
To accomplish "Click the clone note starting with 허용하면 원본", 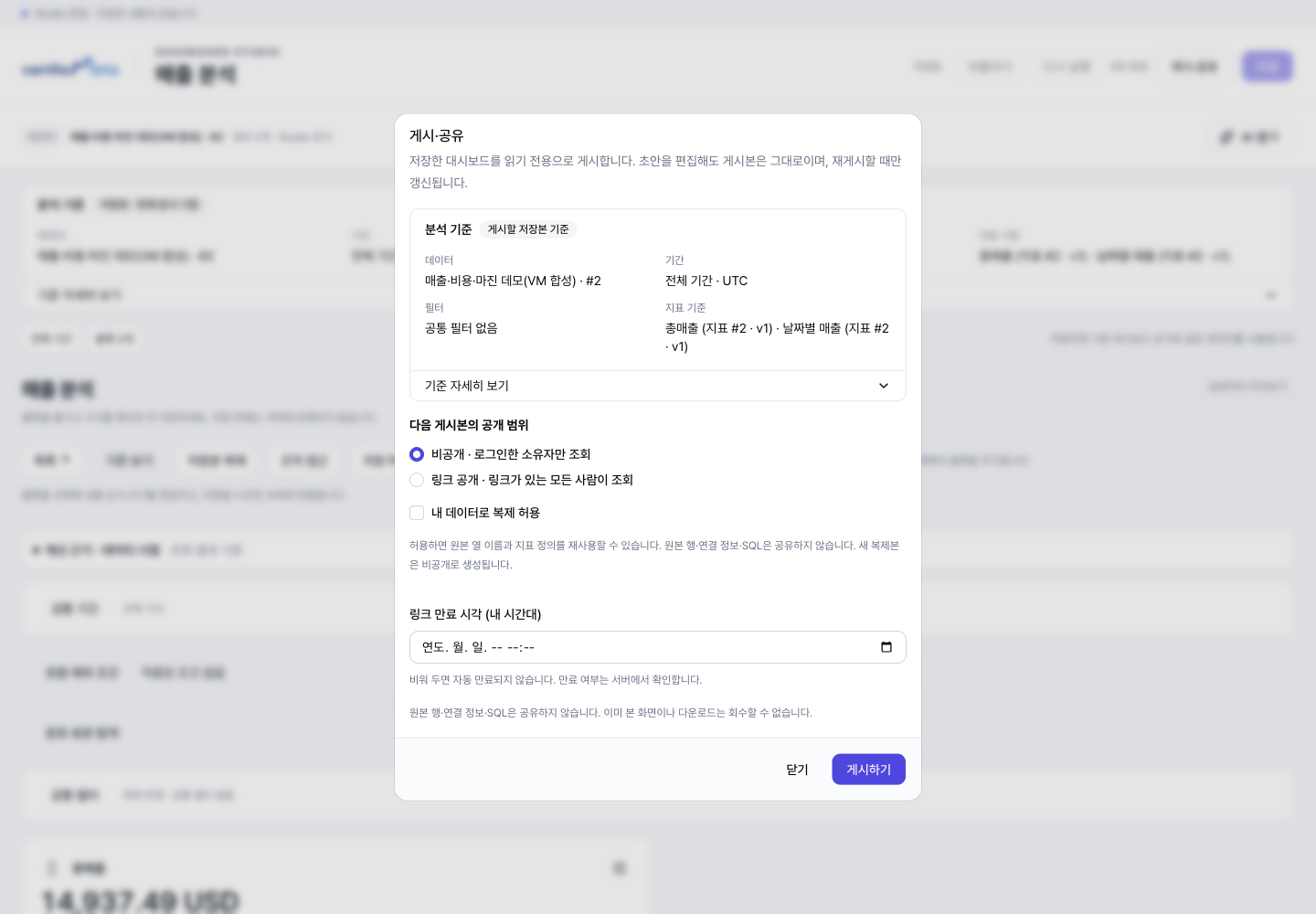I will click(x=654, y=555).
